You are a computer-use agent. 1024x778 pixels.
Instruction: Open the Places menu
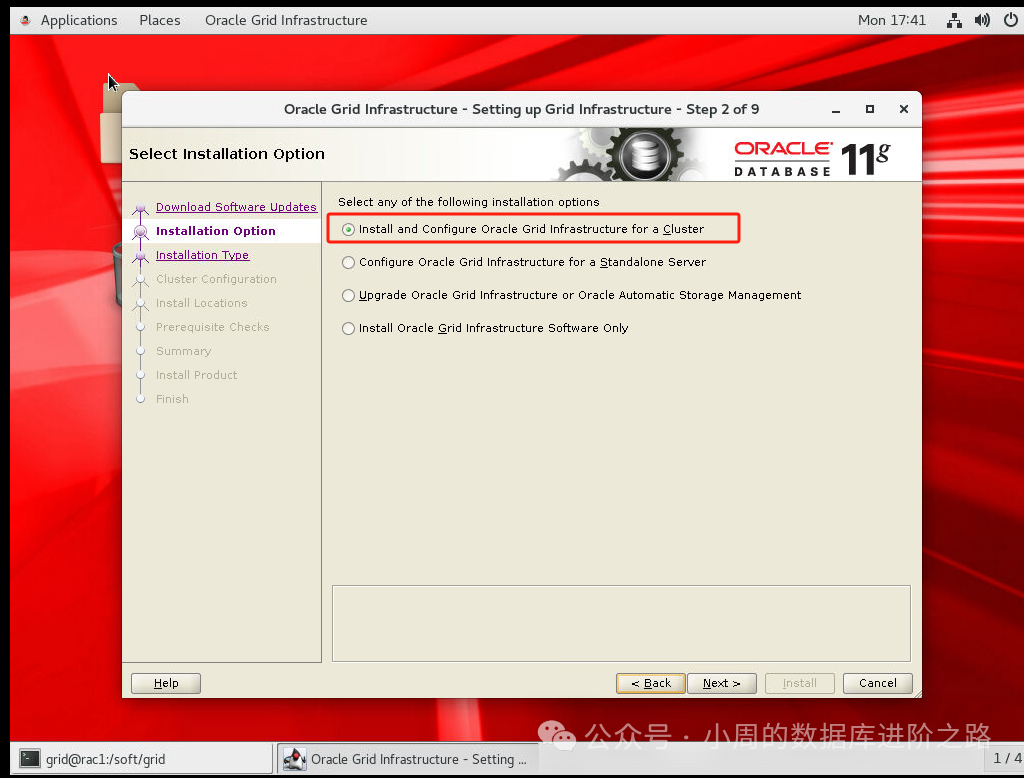(x=159, y=20)
